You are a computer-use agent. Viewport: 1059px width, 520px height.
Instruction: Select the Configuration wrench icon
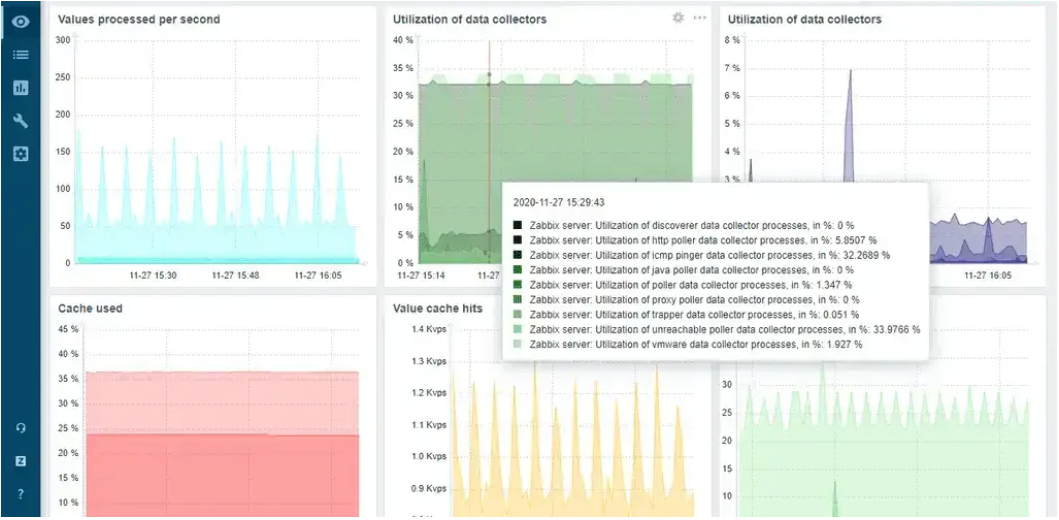click(x=20, y=121)
